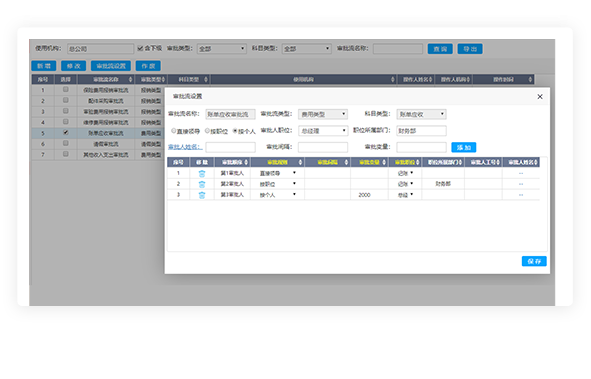The height and width of the screenshot is (379, 591).
Task: Open 审批职位 dropdown in 第1审批人 row
Action: (406, 173)
